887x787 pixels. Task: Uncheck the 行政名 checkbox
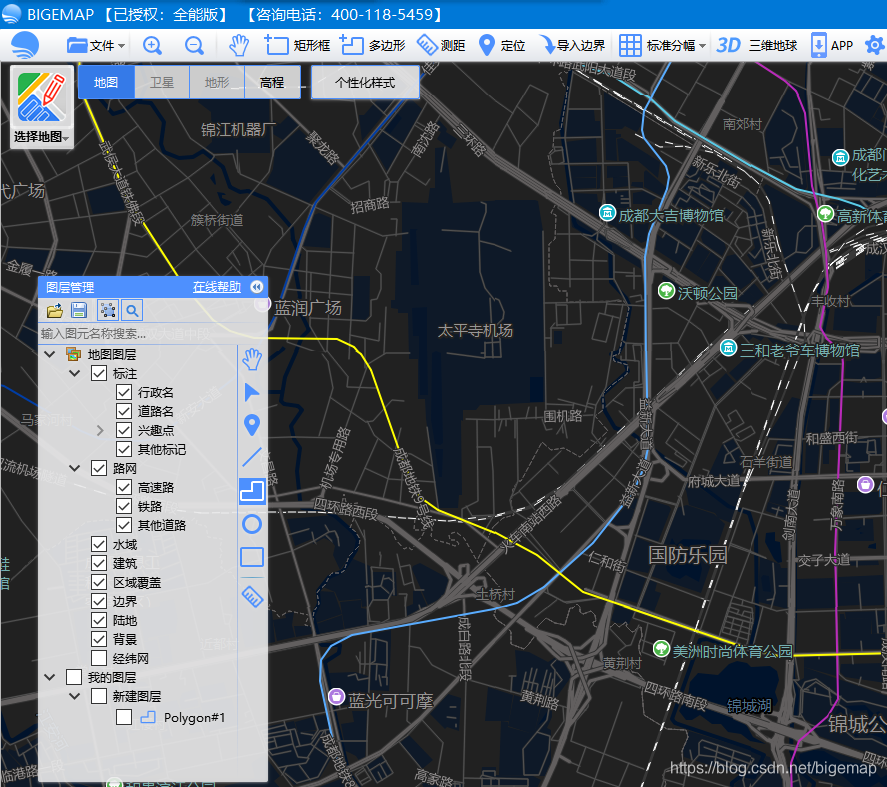pos(124,392)
